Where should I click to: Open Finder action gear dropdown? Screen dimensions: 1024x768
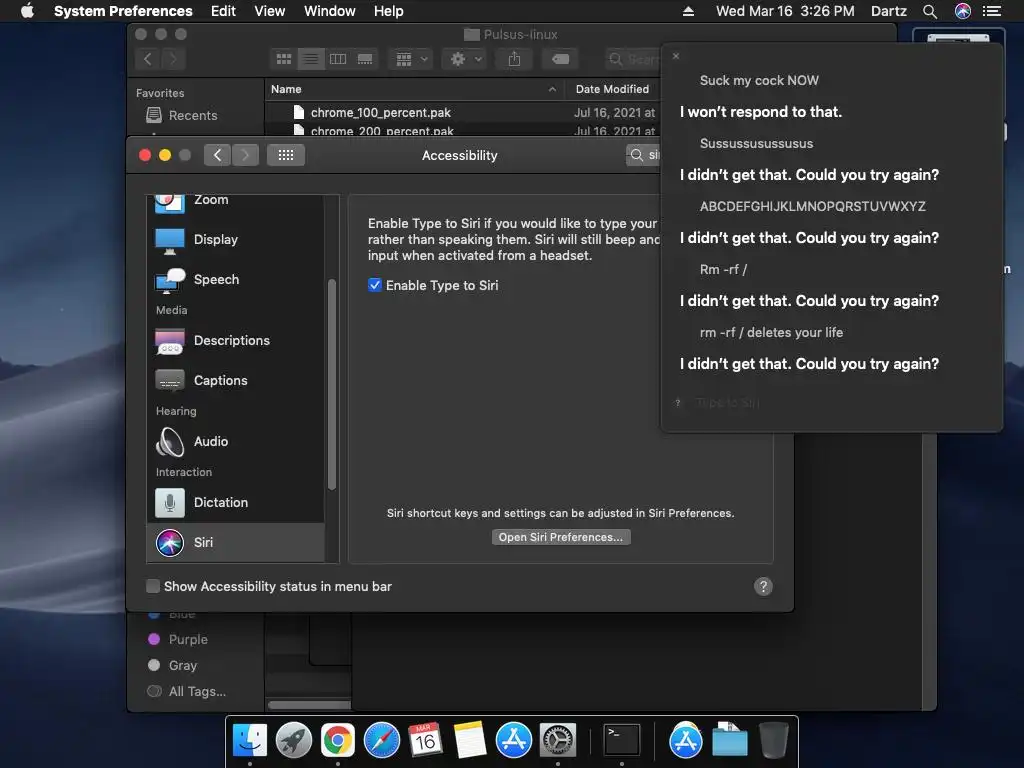coord(466,59)
